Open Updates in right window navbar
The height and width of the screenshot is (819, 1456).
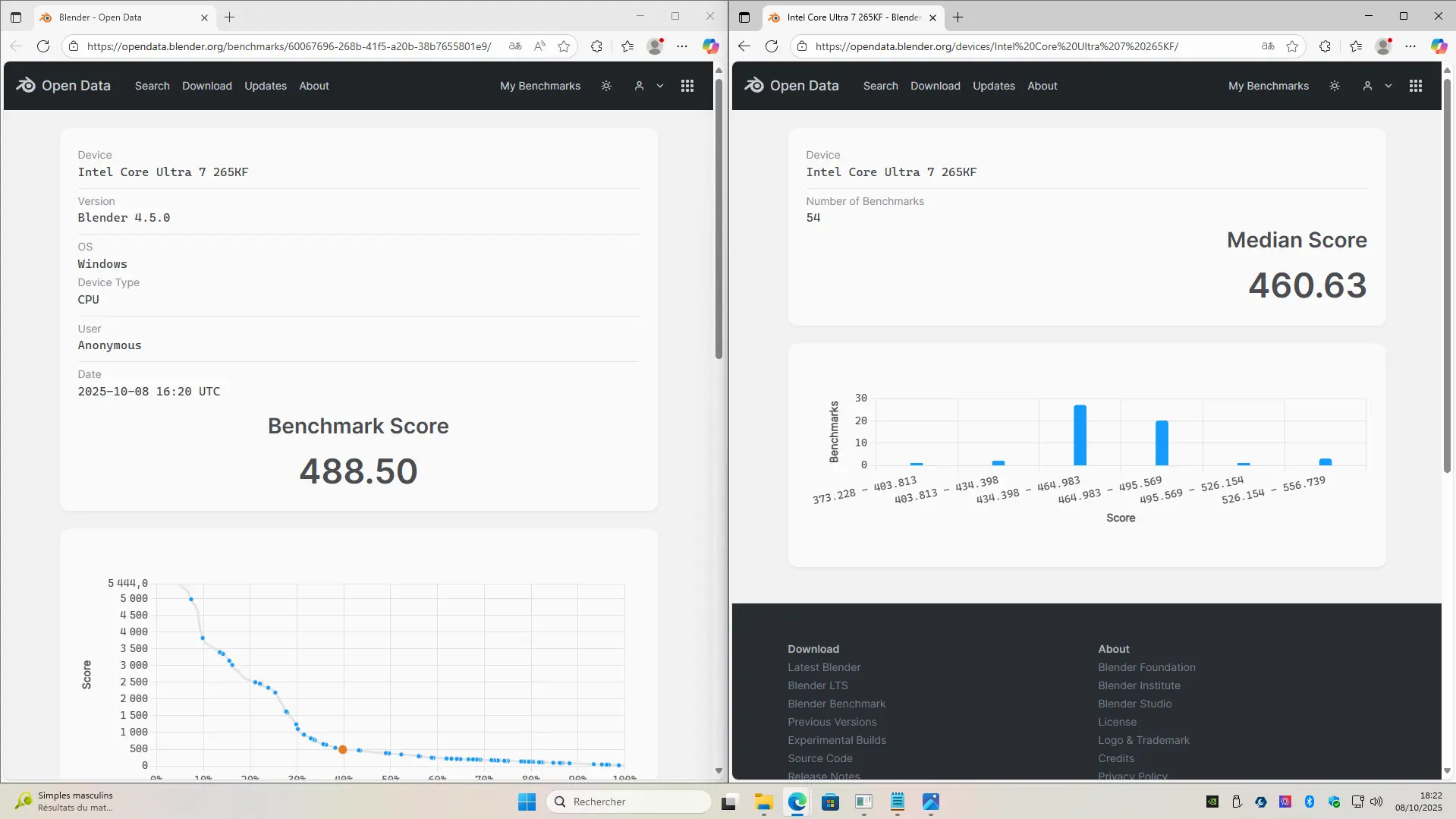click(x=994, y=86)
